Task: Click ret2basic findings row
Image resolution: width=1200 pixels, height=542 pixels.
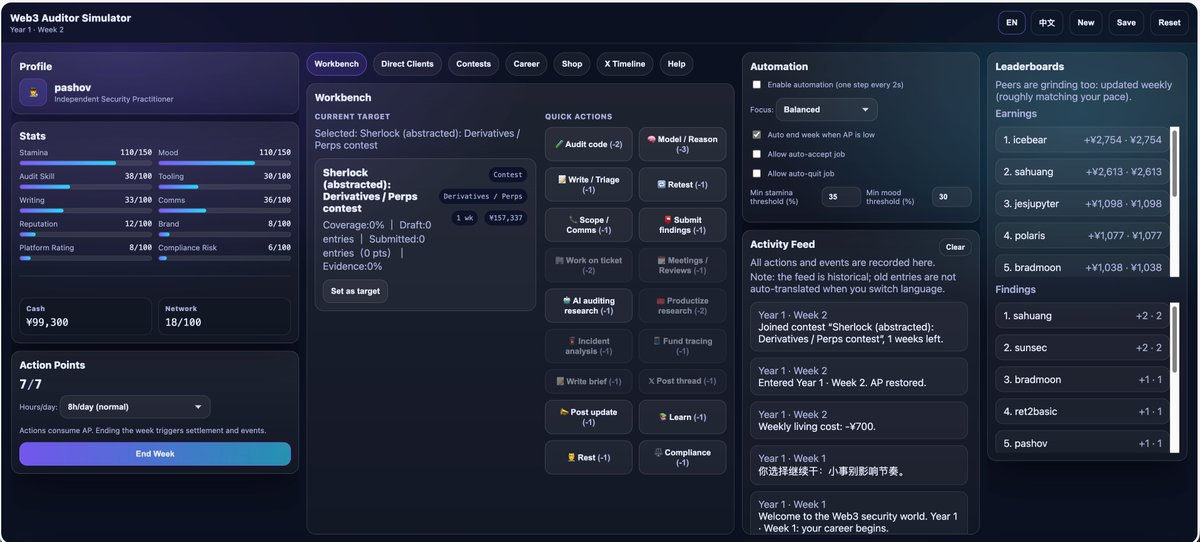Action: click(x=1083, y=411)
